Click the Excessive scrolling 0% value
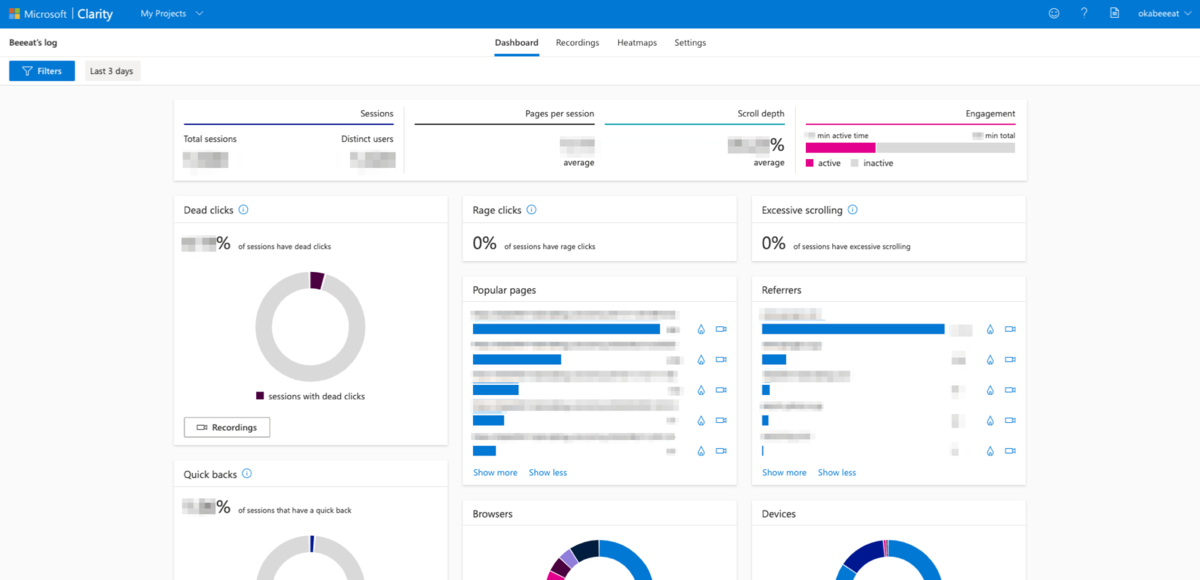The width and height of the screenshot is (1200, 580). [x=774, y=243]
